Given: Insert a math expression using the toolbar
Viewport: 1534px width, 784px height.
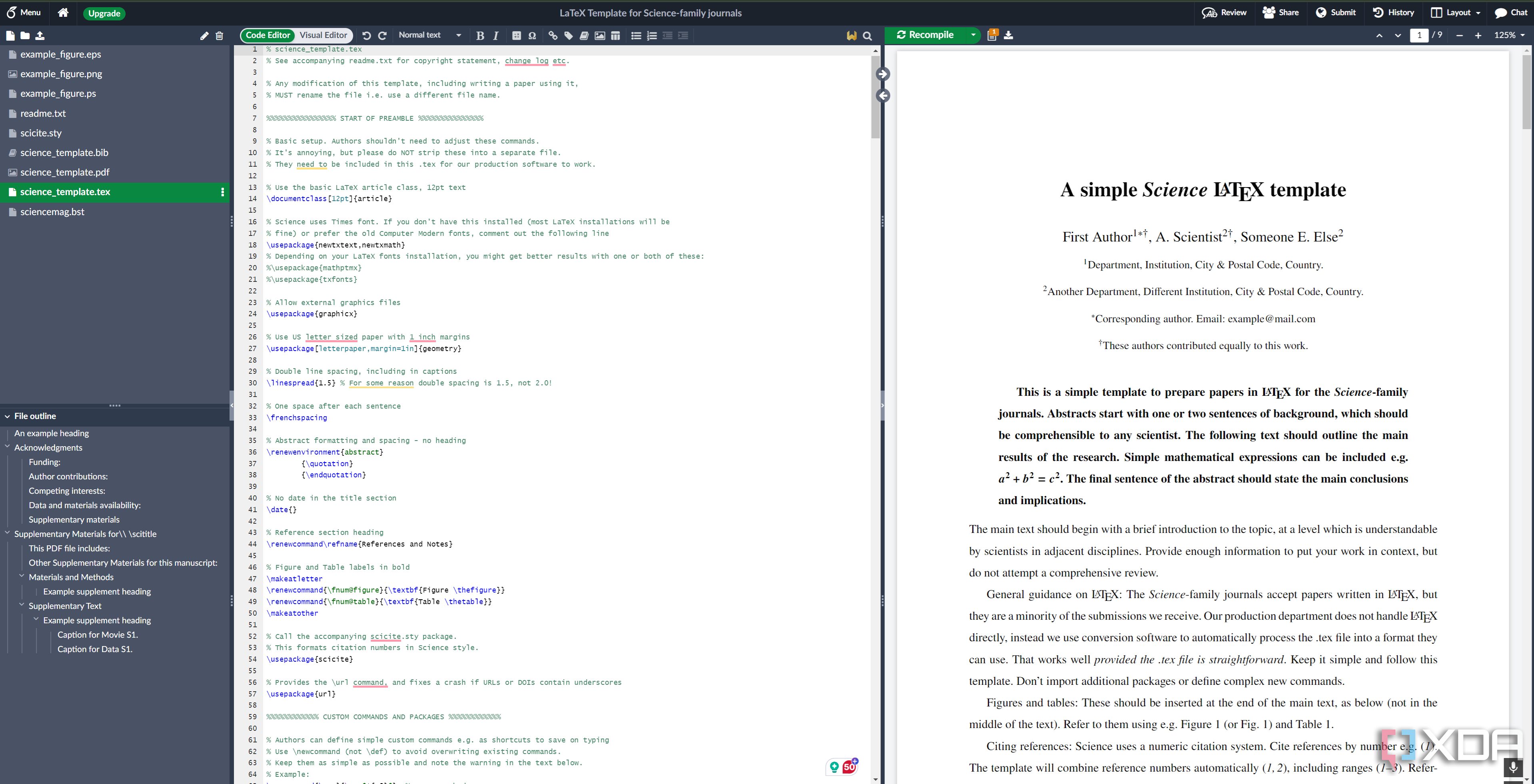Looking at the screenshot, I should tap(516, 36).
